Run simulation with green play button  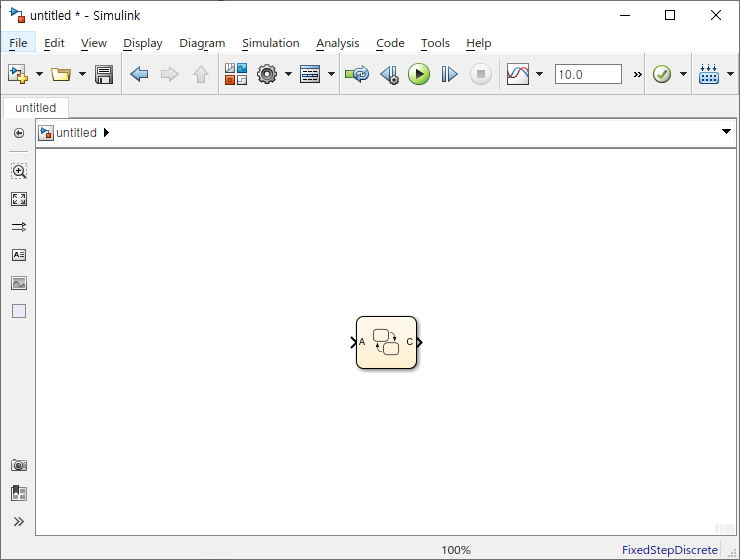[x=419, y=74]
